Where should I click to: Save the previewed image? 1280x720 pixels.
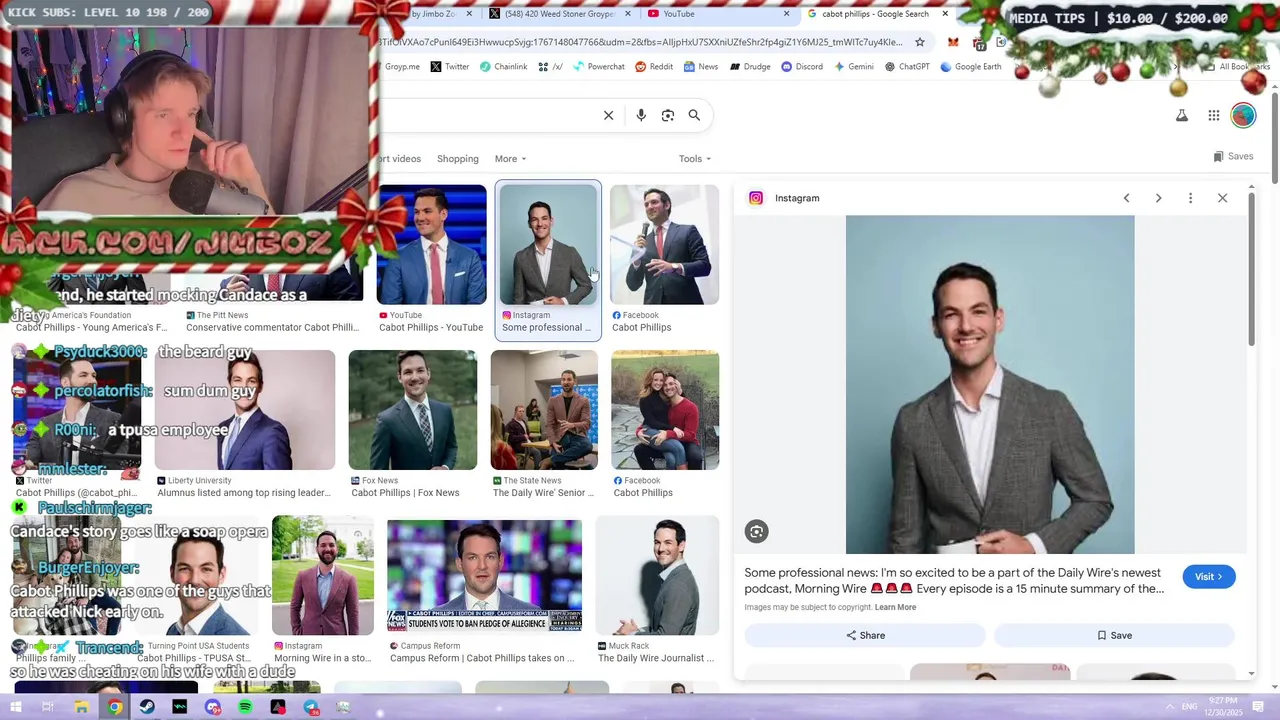click(1114, 635)
